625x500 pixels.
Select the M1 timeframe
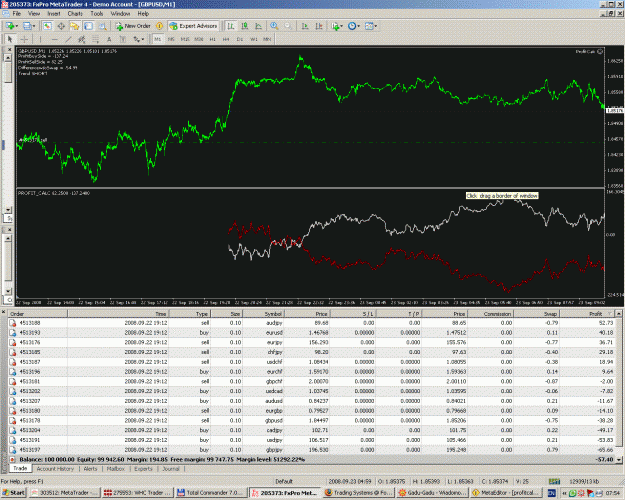[x=157, y=39]
